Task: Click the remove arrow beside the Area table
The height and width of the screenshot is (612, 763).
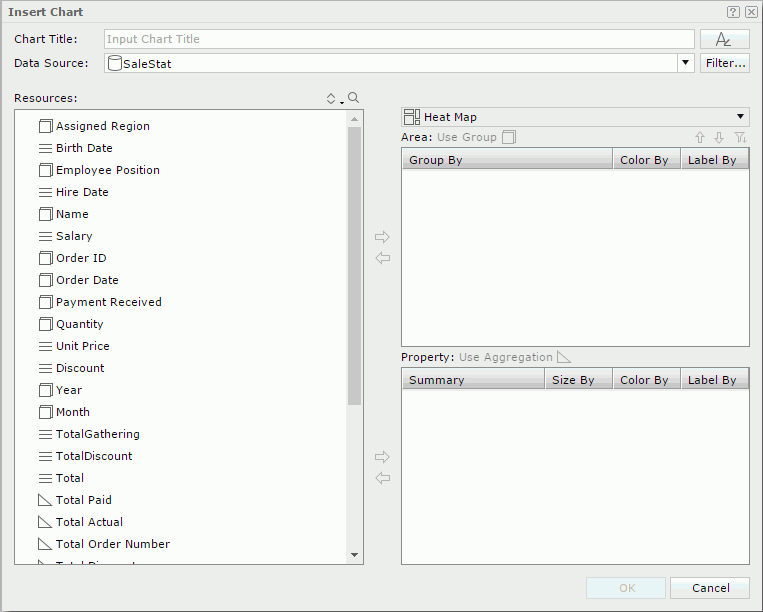Action: 382,258
